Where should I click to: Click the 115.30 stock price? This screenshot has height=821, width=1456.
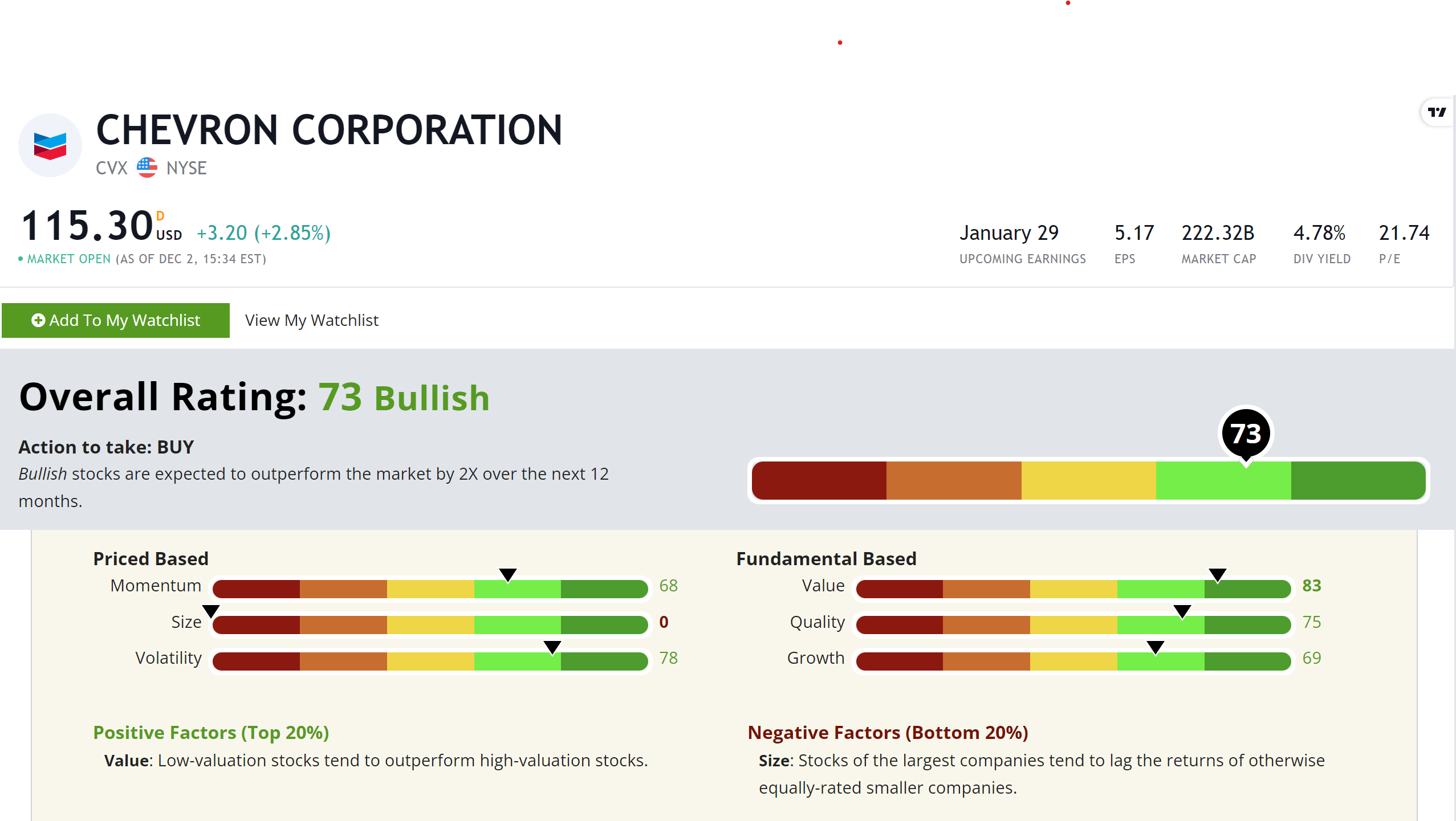click(87, 226)
